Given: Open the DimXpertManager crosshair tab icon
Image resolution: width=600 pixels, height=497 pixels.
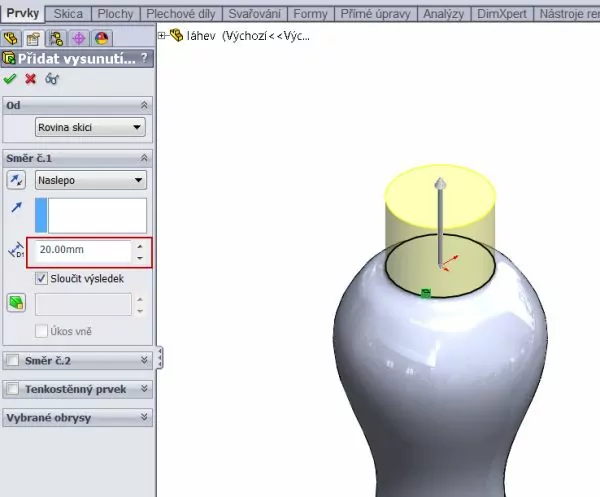Looking at the screenshot, I should coord(77,37).
